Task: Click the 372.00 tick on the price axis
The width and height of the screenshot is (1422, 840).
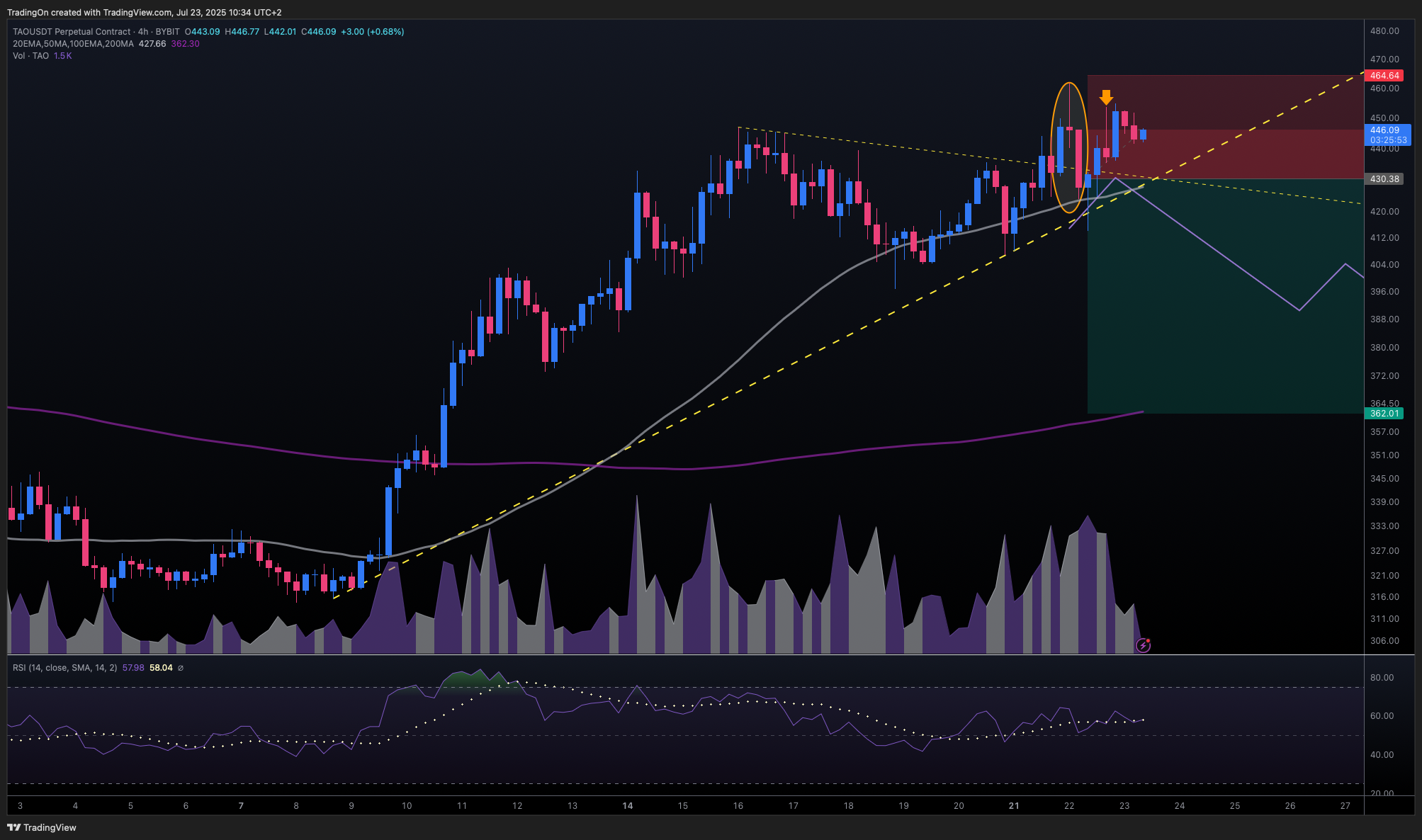Action: (1384, 376)
